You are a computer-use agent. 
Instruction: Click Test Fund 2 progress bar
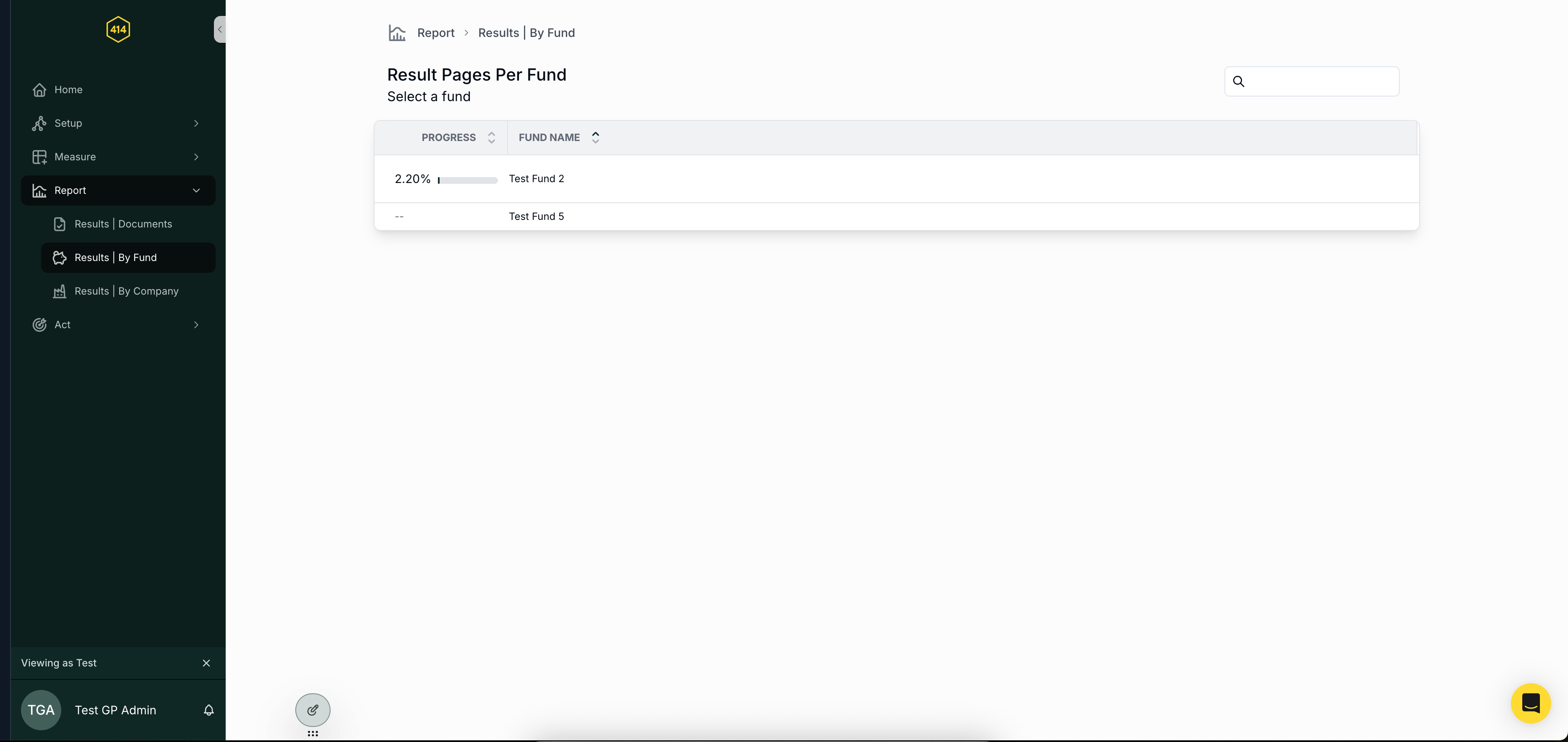click(467, 180)
